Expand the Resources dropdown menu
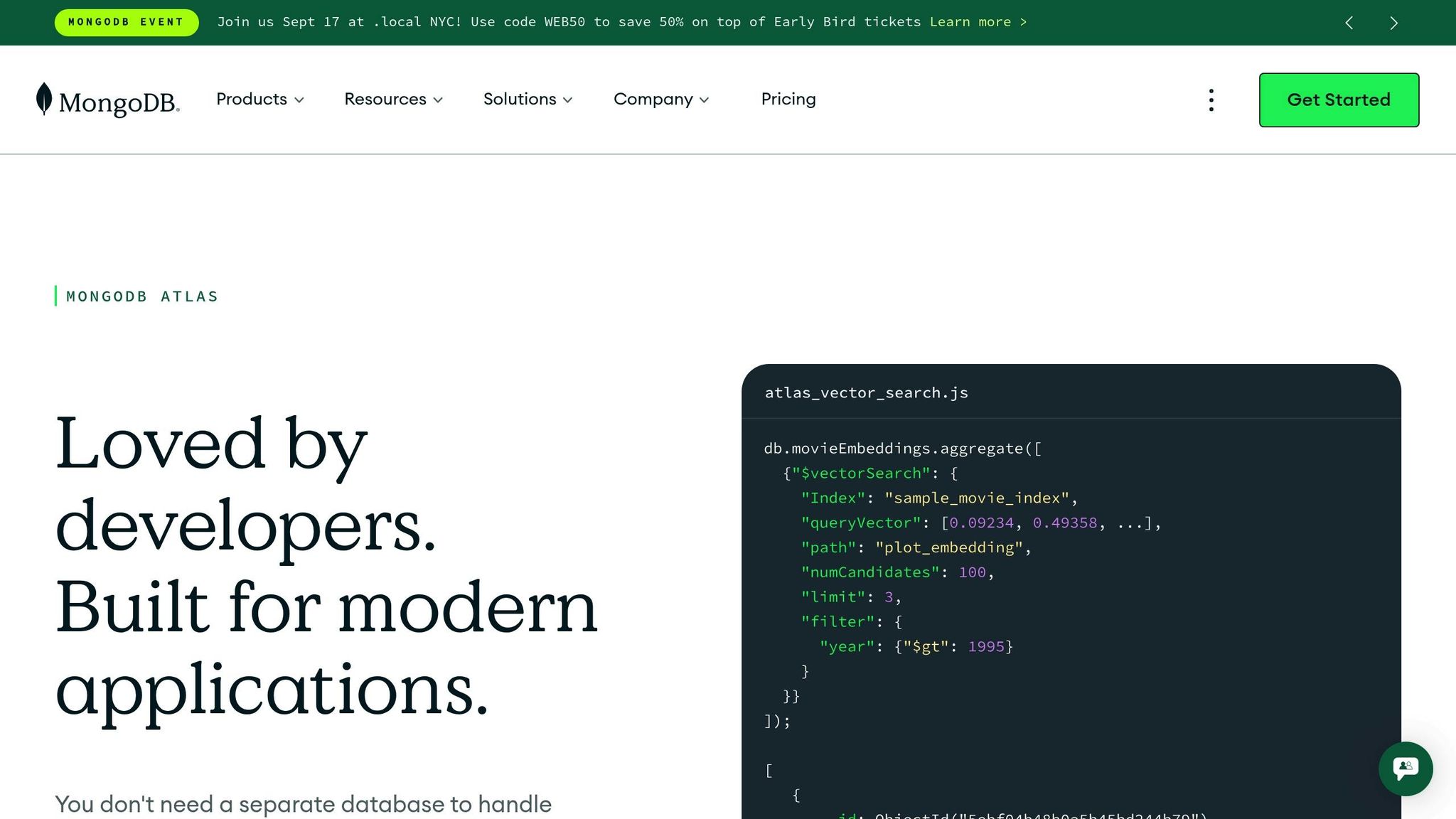Image resolution: width=1456 pixels, height=819 pixels. 393,100
